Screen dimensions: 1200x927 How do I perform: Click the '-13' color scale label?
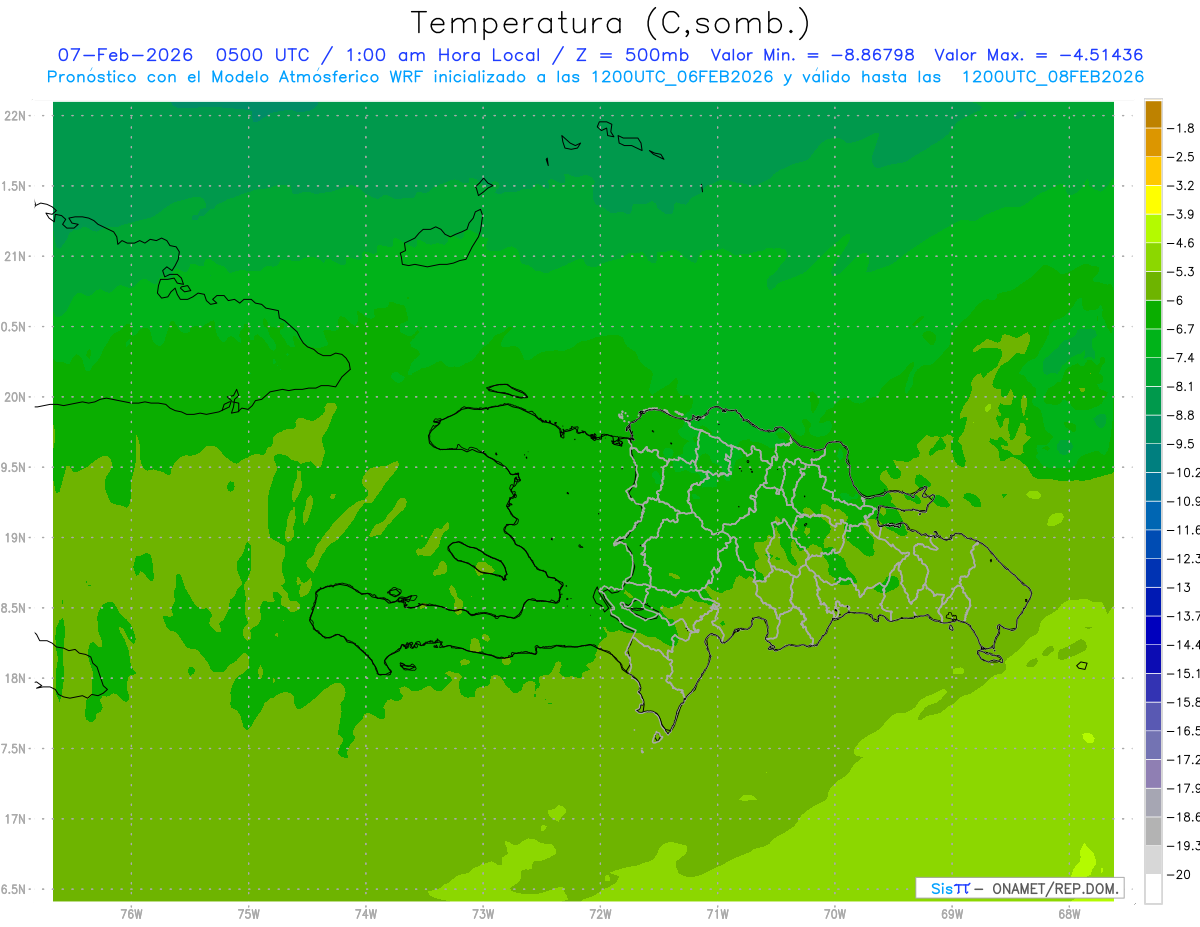pyautogui.click(x=1180, y=587)
